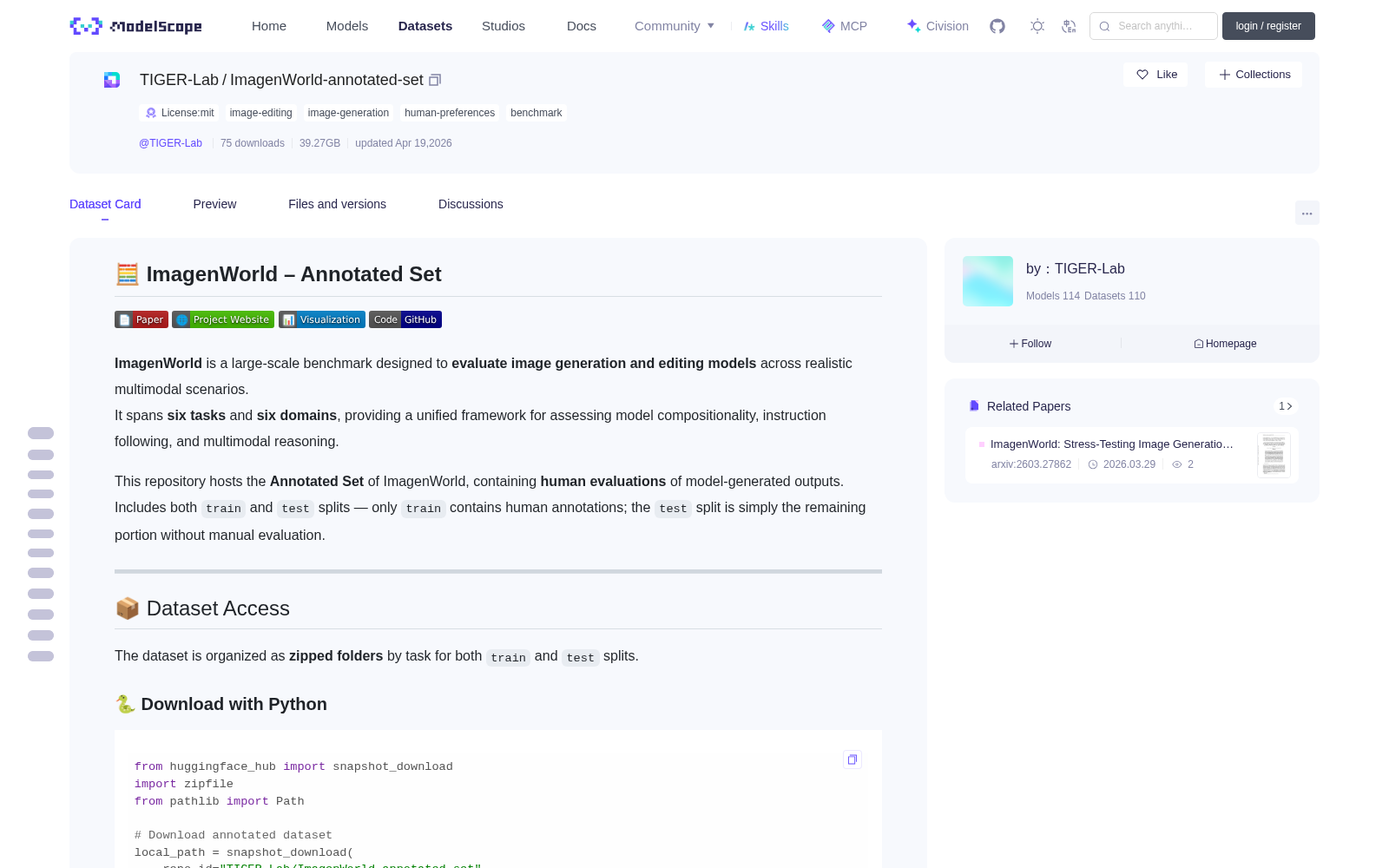
Task: Open the related paper thumbnail image
Action: coord(1274,455)
